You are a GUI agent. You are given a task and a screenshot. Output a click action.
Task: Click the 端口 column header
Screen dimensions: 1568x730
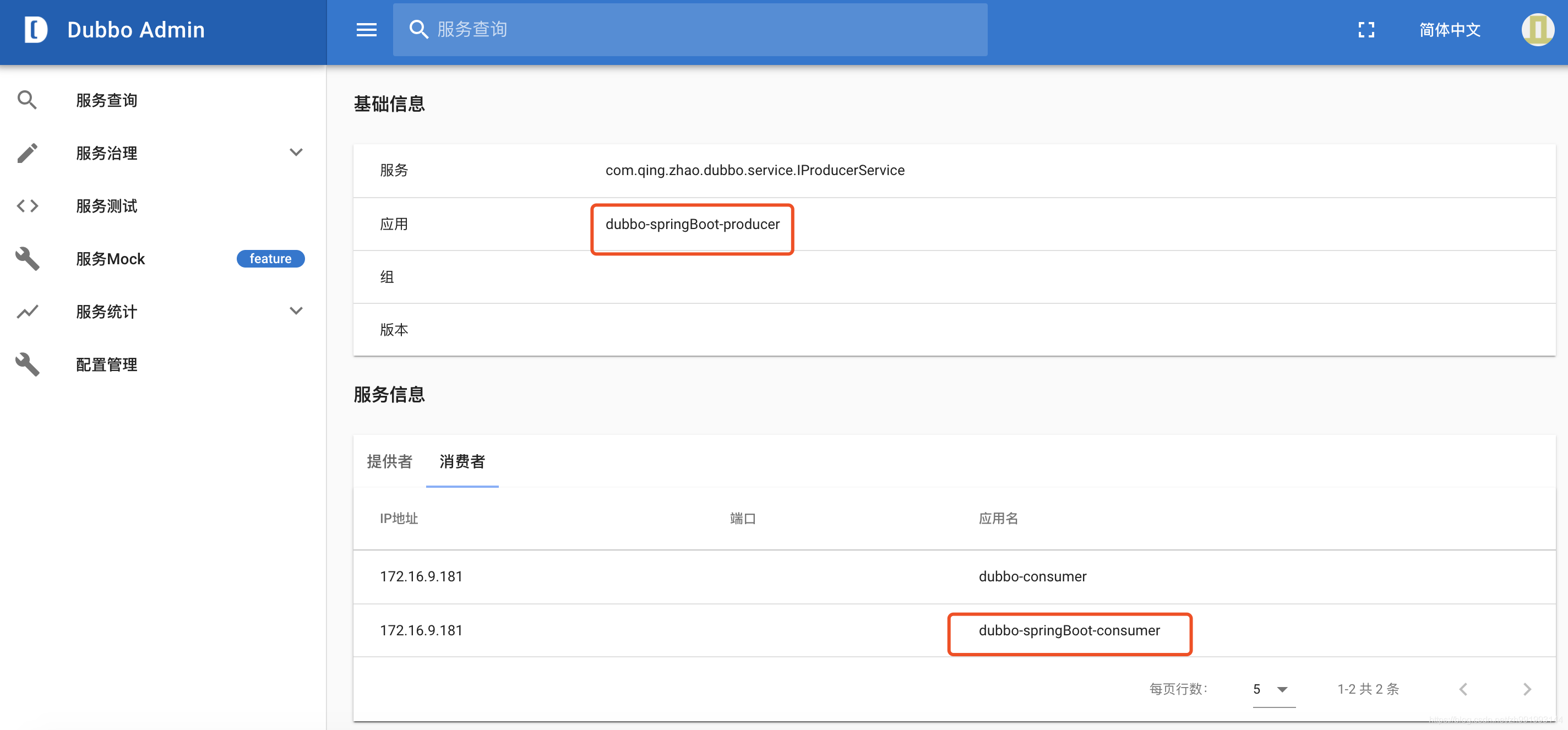click(x=743, y=519)
